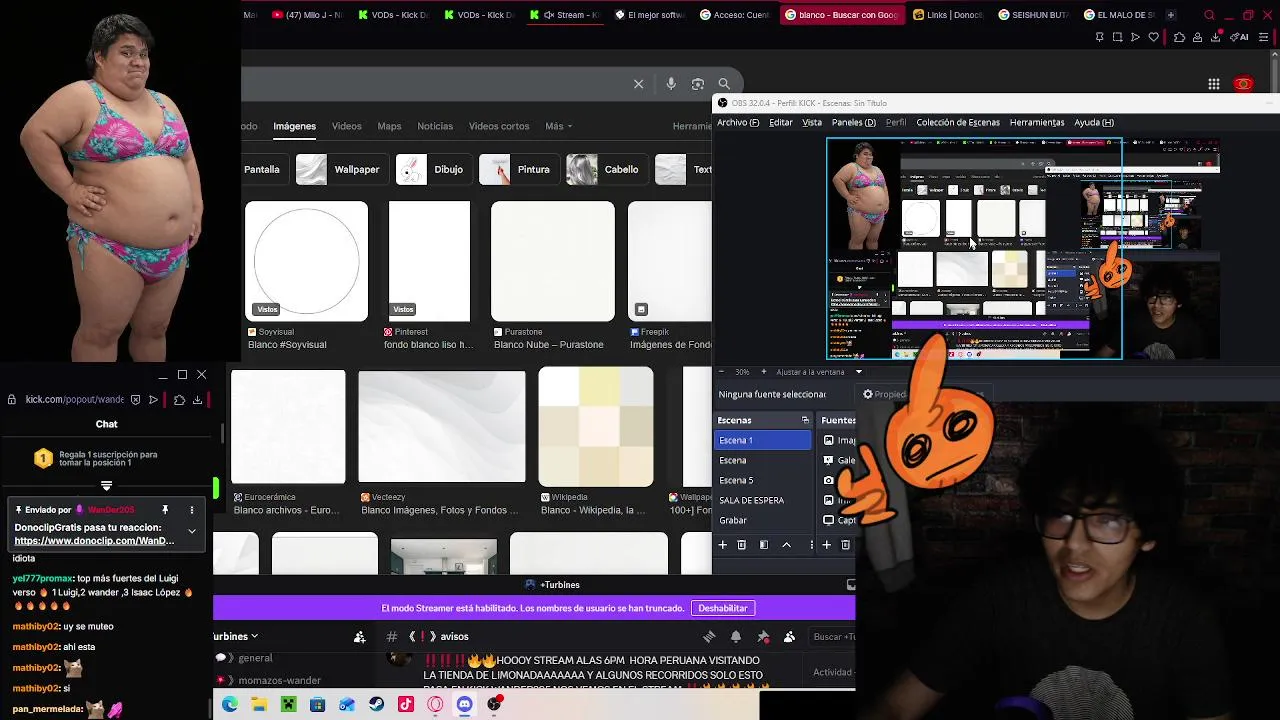Image resolution: width=1280 pixels, height=720 pixels.
Task: Zoom out the OBS preview with minus
Action: [721, 372]
